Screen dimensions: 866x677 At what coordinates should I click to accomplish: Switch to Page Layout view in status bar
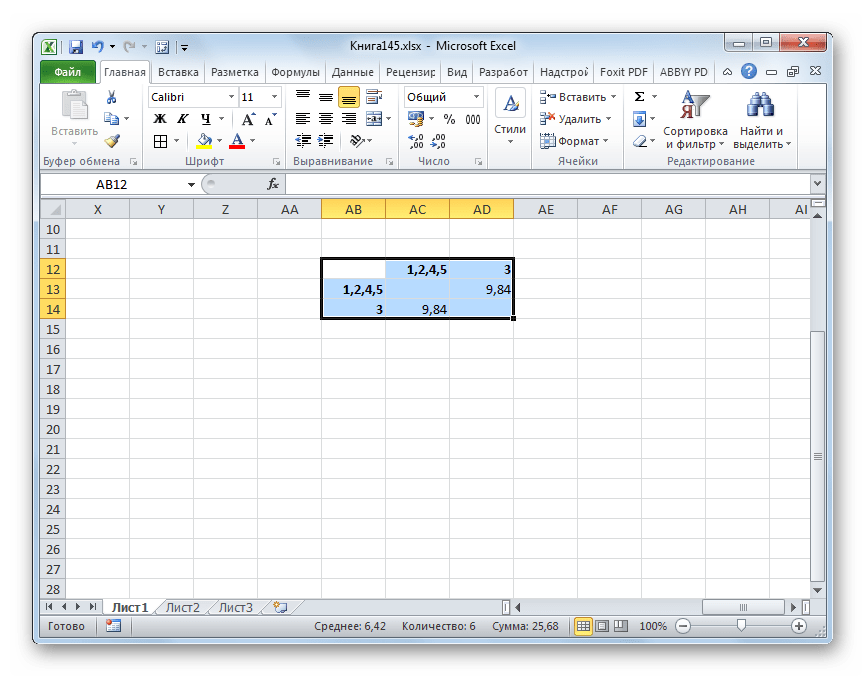(x=603, y=626)
